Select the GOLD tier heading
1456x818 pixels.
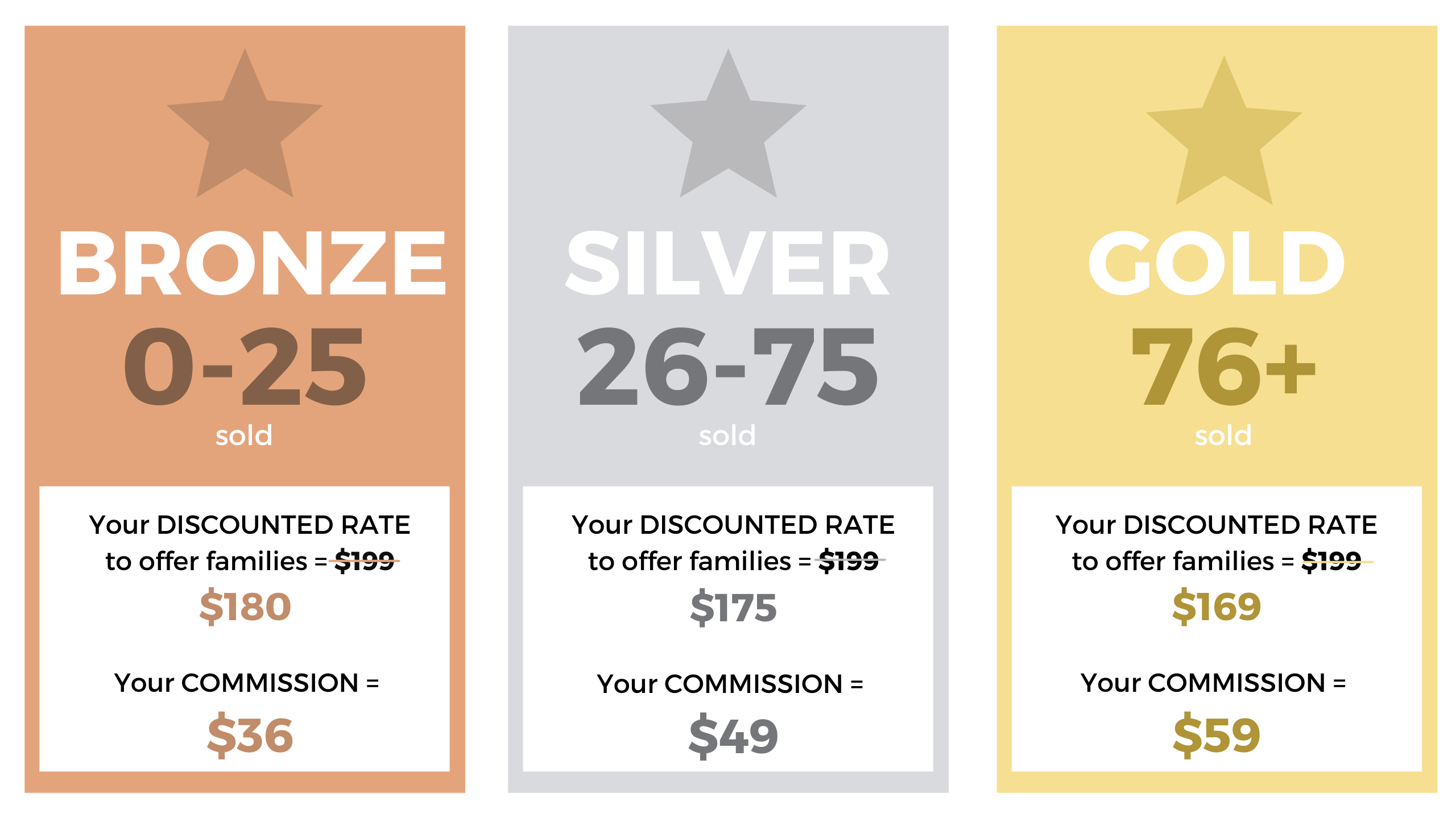tap(1217, 263)
